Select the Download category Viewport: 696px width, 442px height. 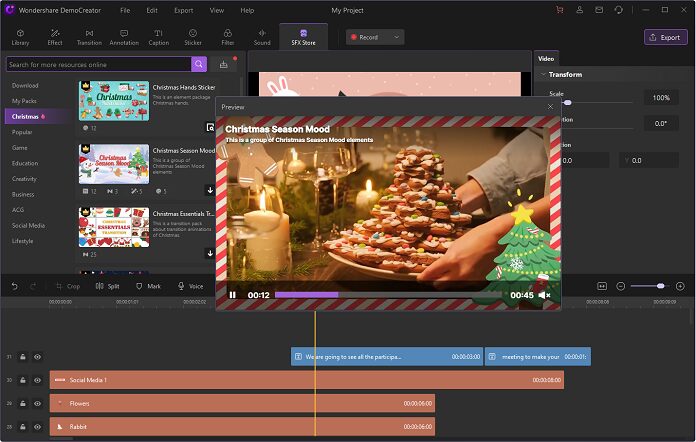click(x=25, y=85)
